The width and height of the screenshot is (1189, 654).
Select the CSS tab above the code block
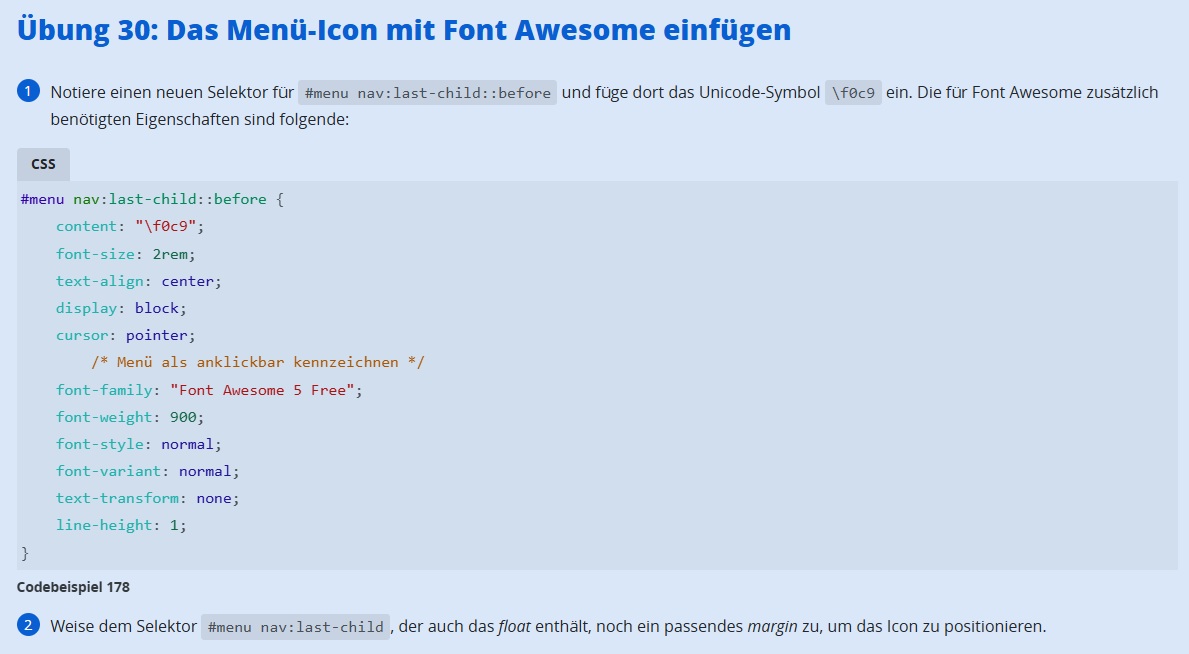(43, 164)
